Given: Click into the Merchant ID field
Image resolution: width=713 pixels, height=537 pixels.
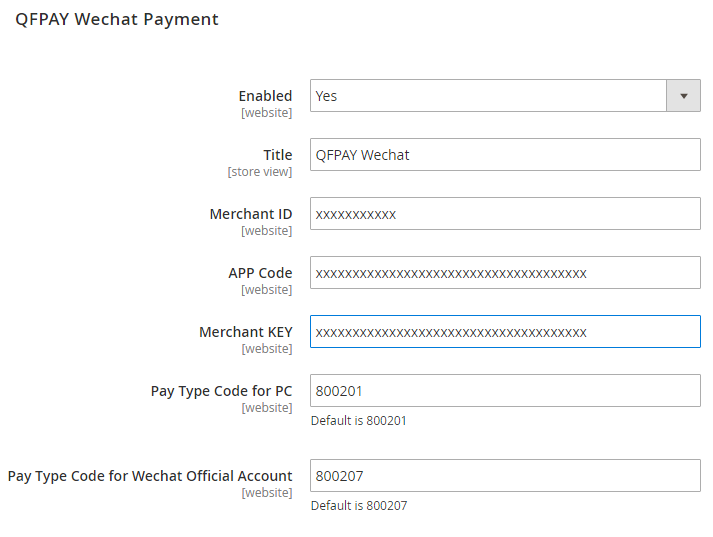Looking at the screenshot, I should 505,214.
